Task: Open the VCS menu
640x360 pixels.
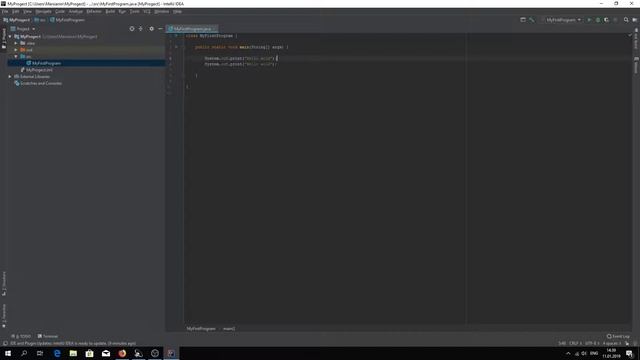Action: click(x=147, y=11)
